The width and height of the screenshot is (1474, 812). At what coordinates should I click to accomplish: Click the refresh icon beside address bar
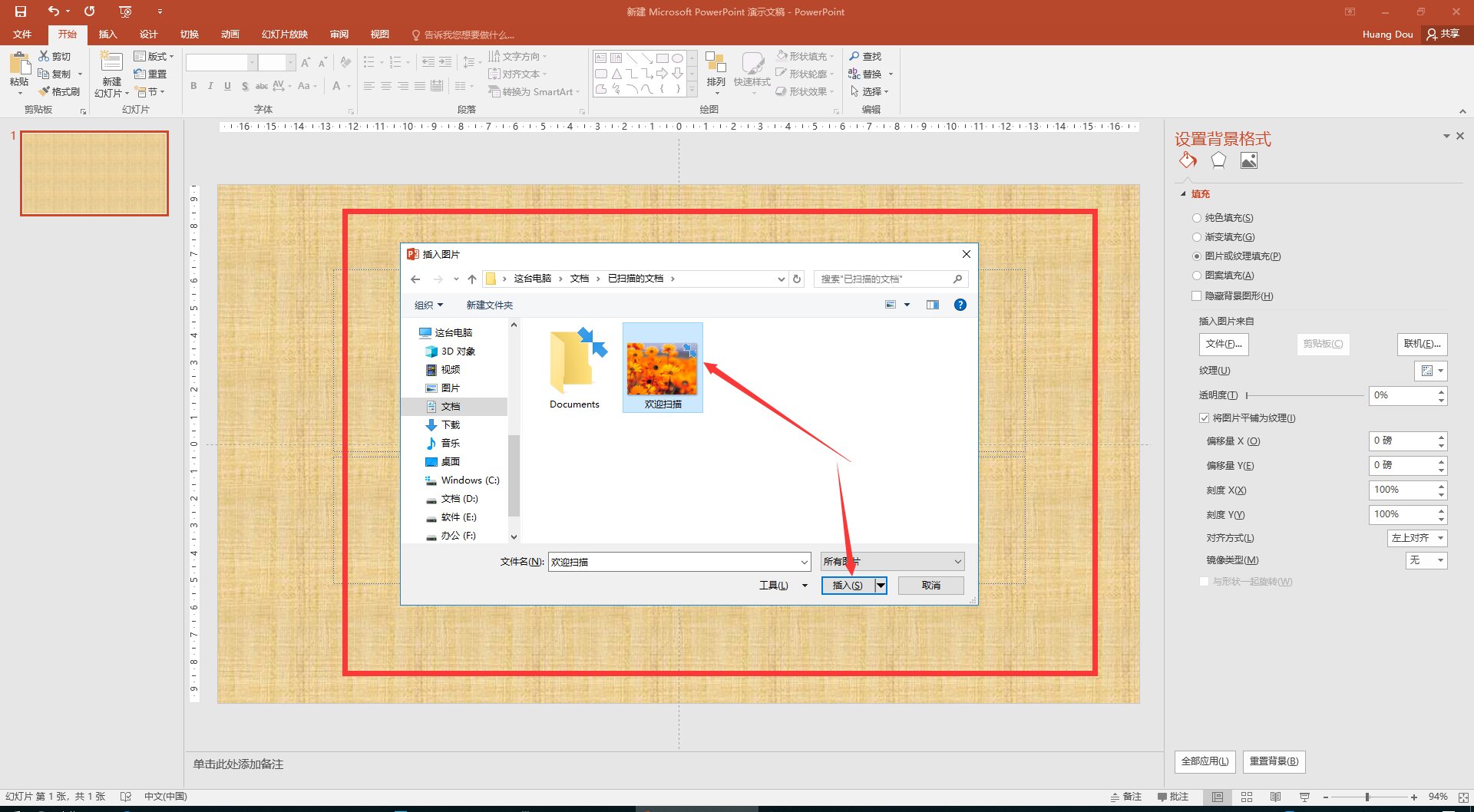[797, 279]
